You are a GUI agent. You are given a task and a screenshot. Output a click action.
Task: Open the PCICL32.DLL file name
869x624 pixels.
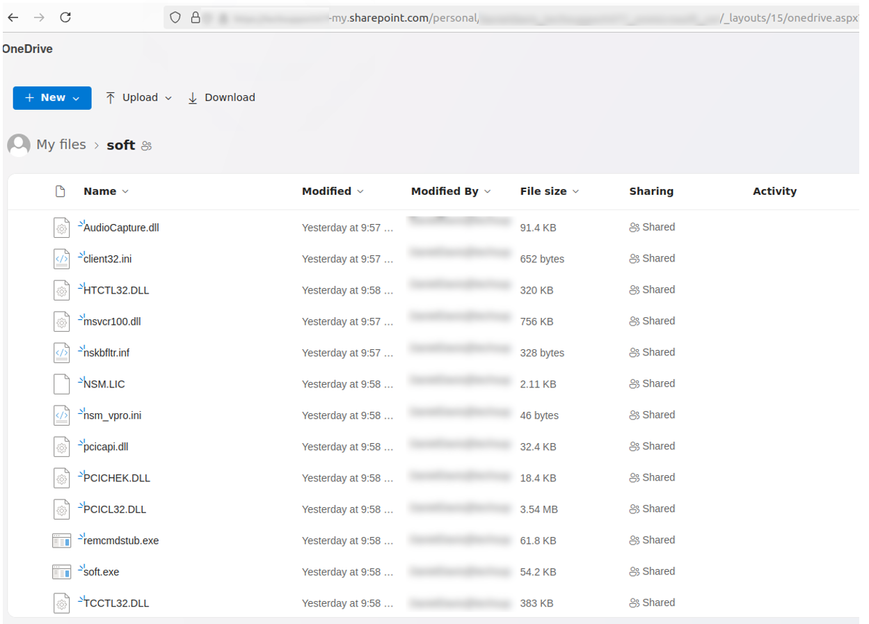pyautogui.click(x=115, y=509)
